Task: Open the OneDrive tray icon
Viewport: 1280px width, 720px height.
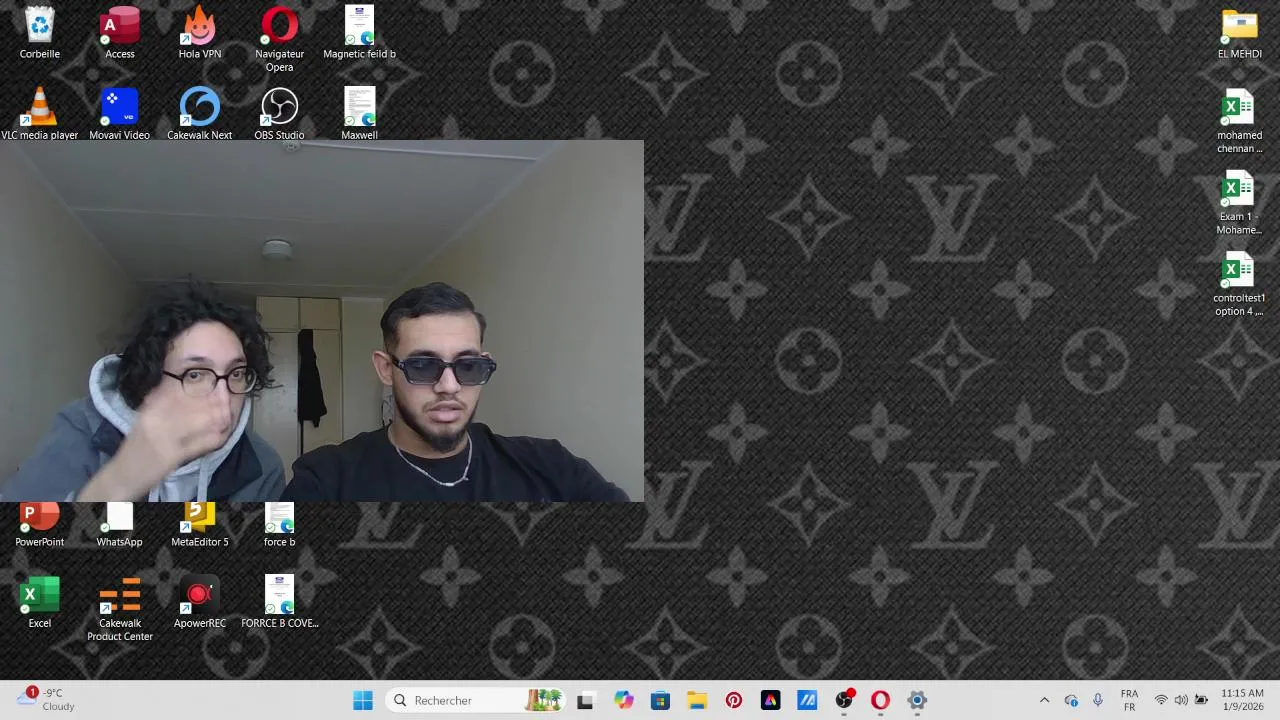Action: (1071, 701)
